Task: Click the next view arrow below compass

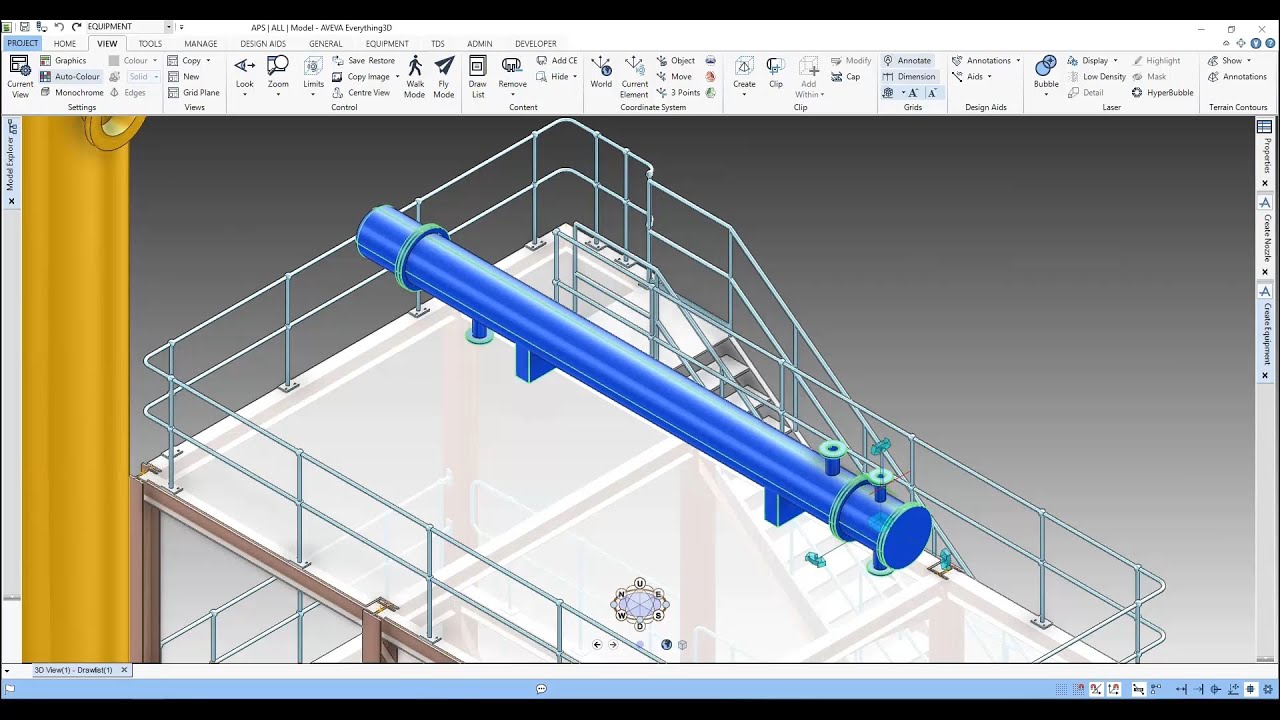Action: (x=613, y=645)
